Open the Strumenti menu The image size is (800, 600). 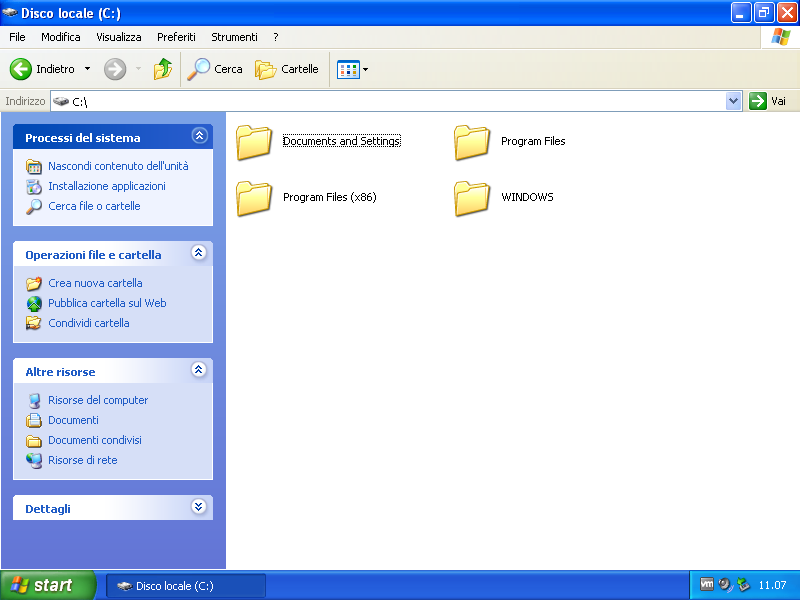click(x=235, y=37)
